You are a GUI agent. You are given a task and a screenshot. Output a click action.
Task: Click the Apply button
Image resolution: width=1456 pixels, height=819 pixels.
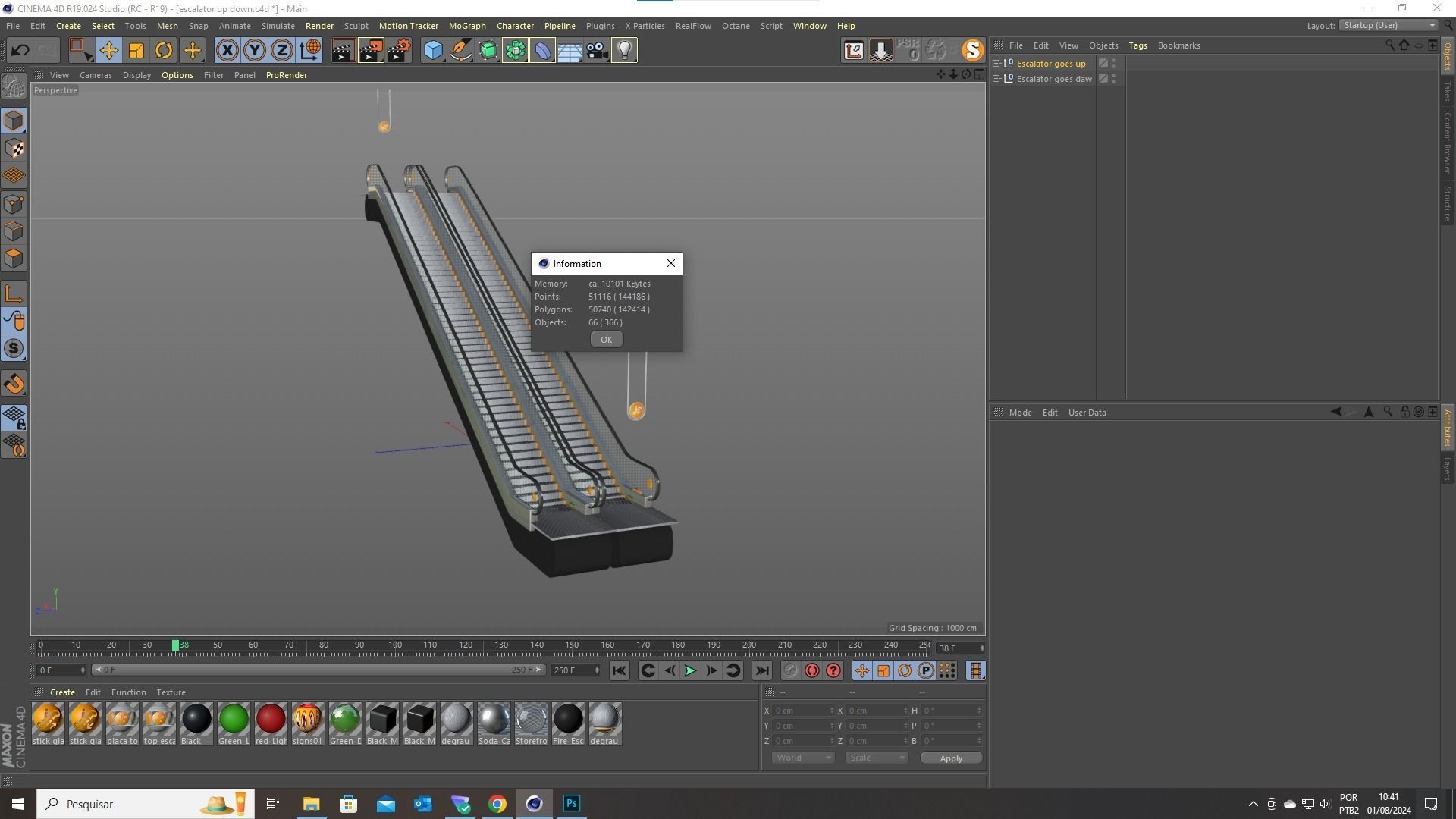point(951,758)
